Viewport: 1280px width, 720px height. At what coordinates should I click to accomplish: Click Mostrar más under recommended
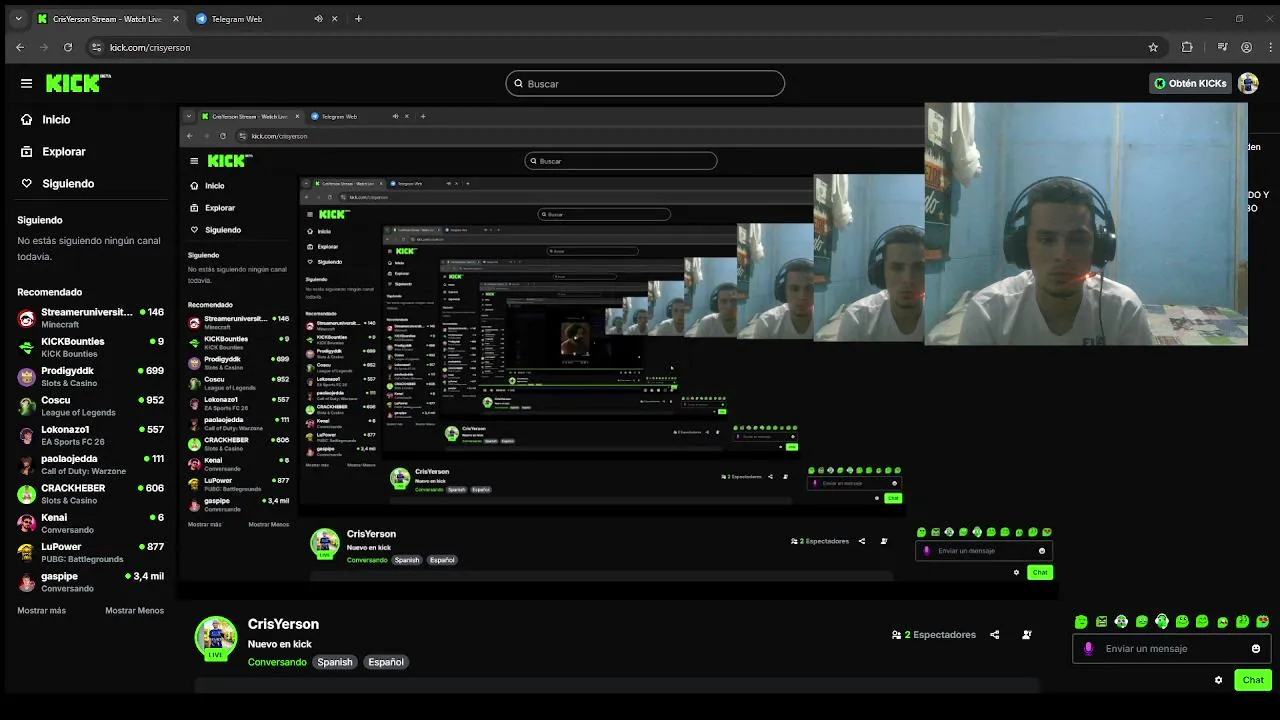coord(41,610)
